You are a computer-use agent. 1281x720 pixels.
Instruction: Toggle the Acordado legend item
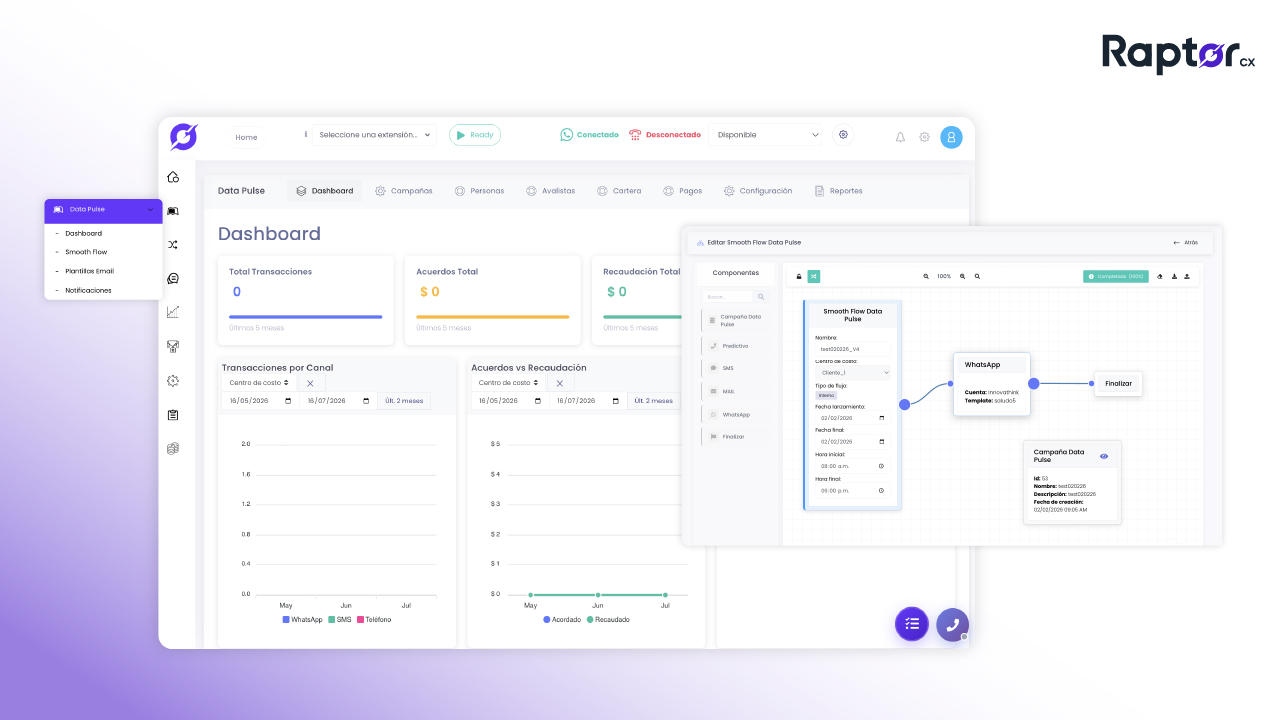(x=562, y=620)
